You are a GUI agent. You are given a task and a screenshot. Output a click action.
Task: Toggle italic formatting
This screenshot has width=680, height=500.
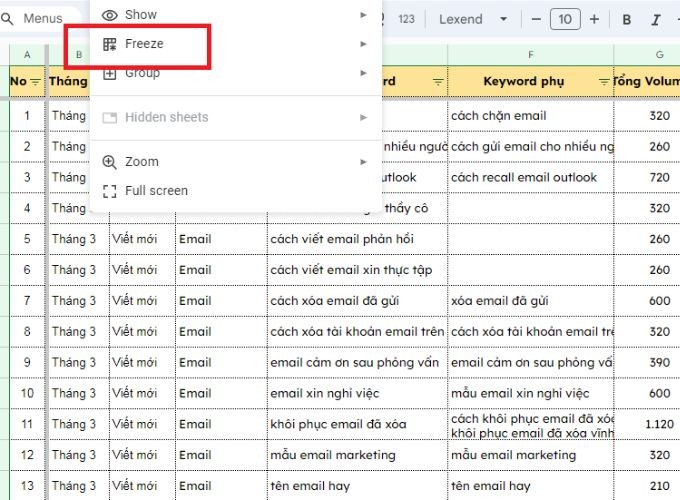click(656, 20)
